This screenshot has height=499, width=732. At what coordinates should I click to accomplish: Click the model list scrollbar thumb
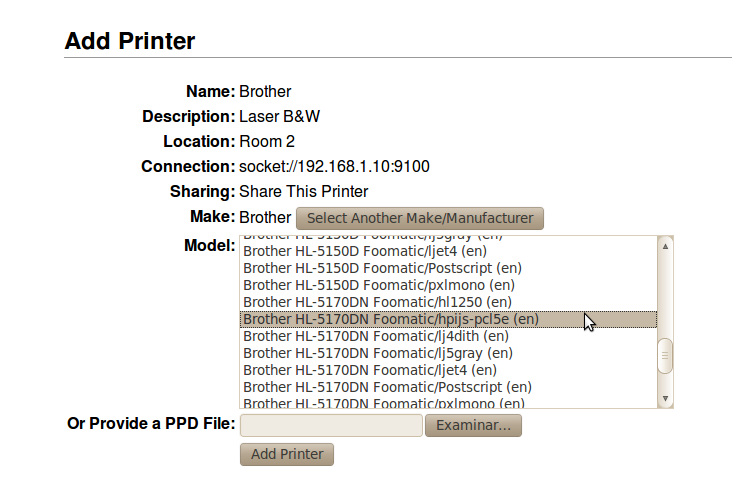pyautogui.click(x=665, y=355)
